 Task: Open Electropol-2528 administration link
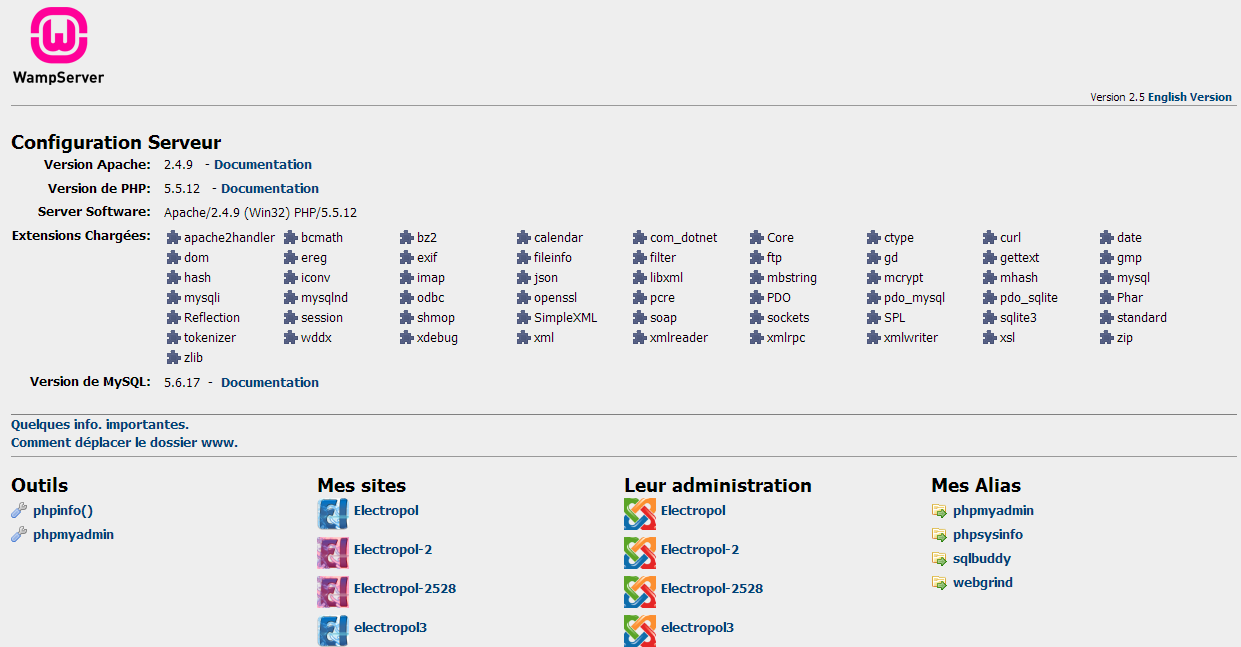712,589
